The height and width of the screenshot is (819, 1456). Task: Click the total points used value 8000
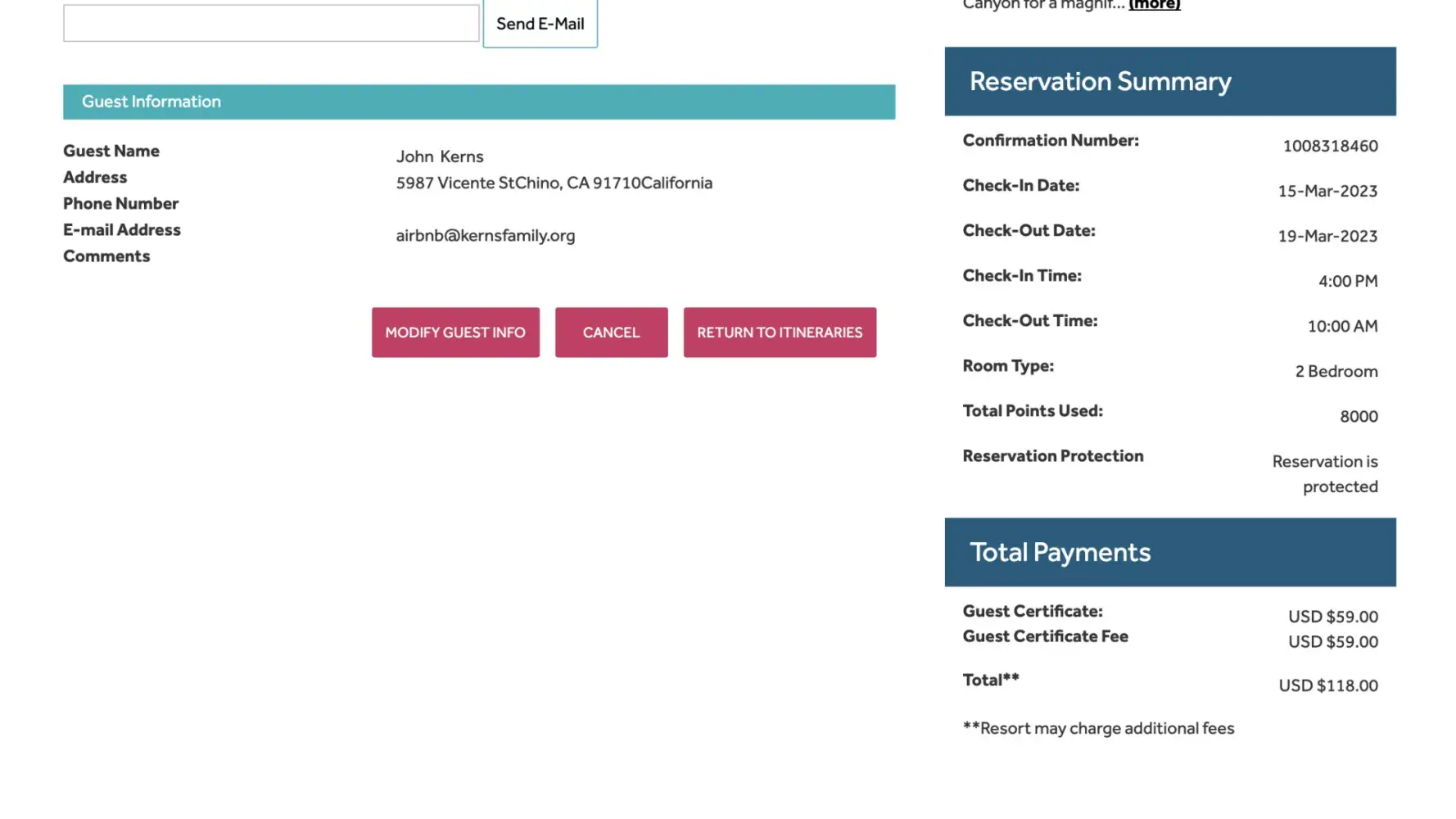(x=1359, y=416)
